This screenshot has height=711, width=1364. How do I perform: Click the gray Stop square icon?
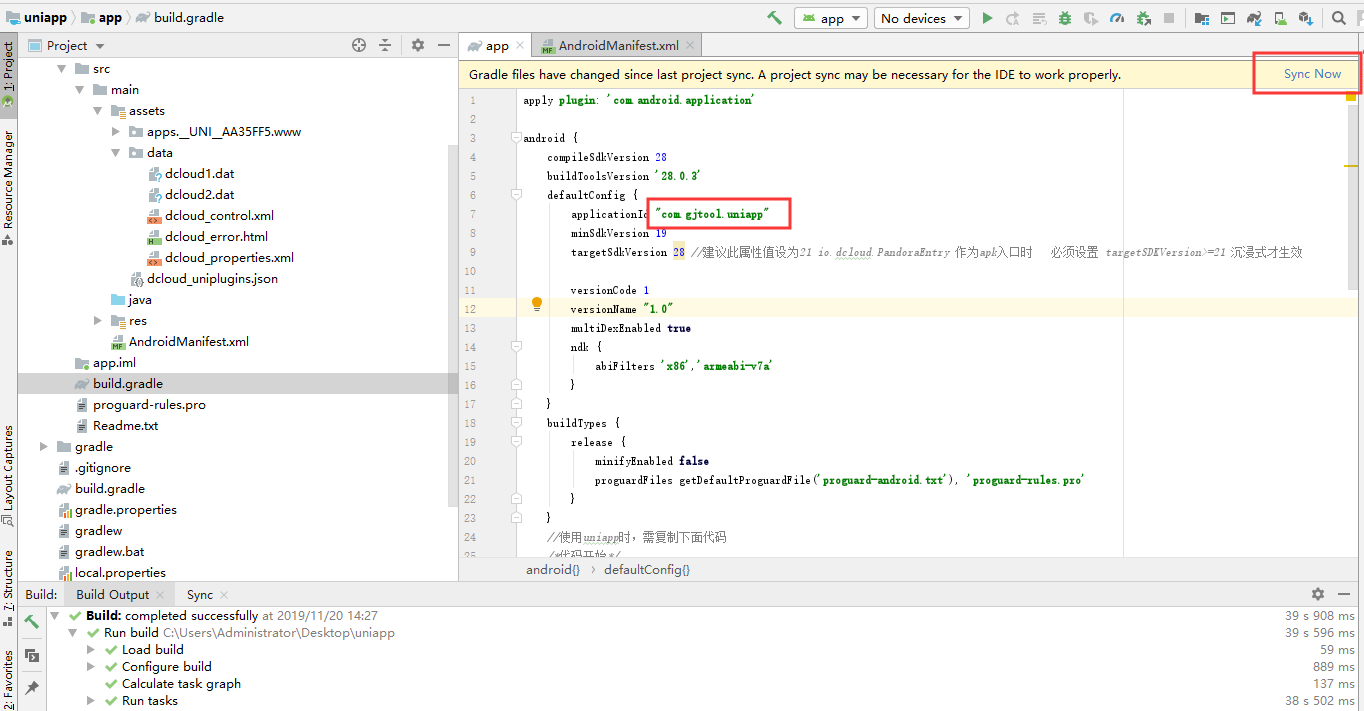[x=1169, y=18]
